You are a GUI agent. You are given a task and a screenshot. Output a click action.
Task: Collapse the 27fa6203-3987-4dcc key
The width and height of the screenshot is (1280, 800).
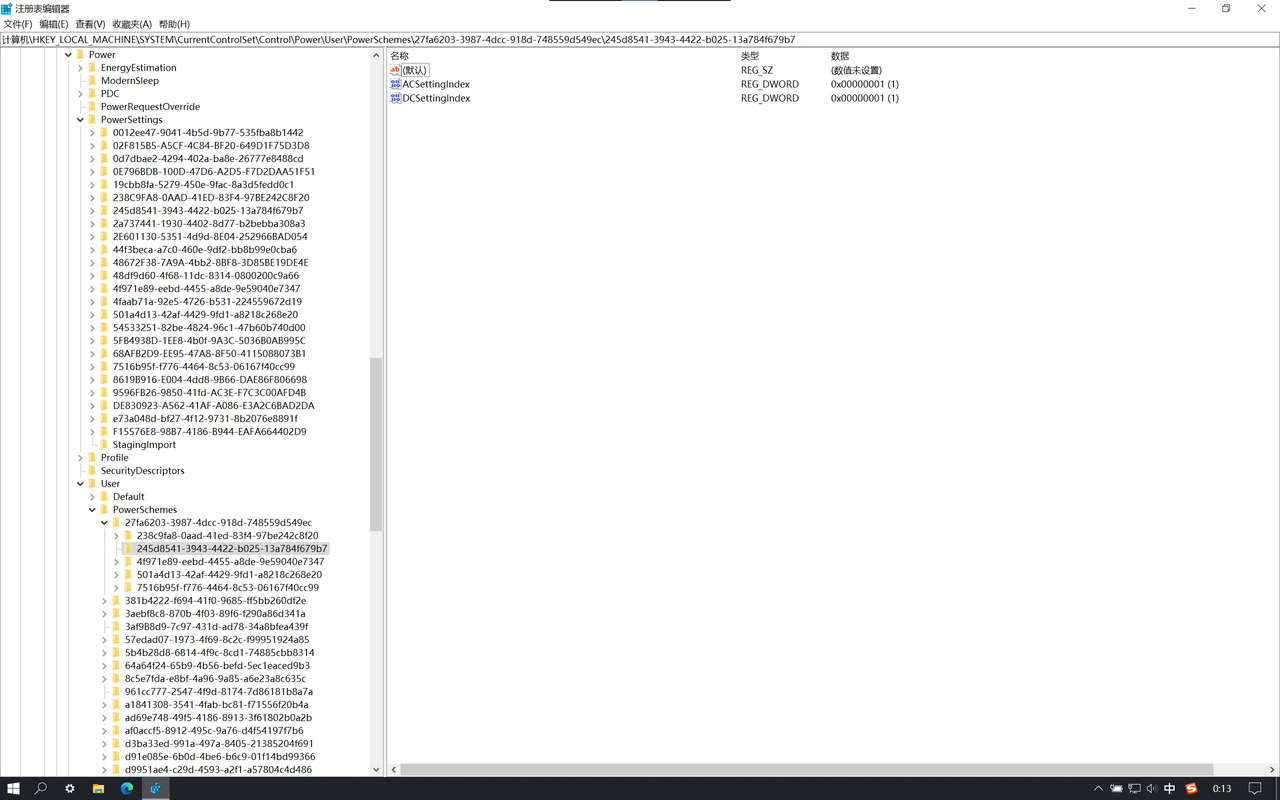(104, 523)
